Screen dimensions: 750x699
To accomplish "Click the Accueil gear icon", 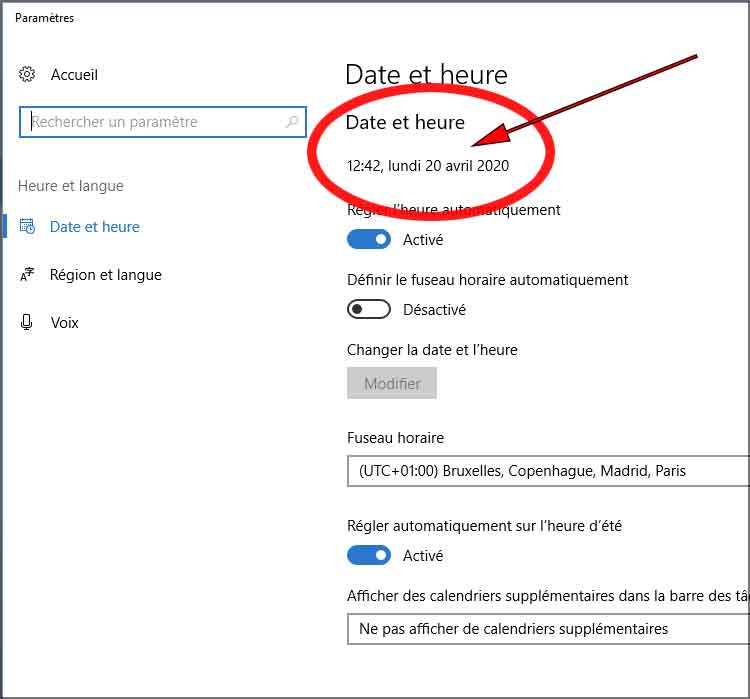I will coord(27,74).
